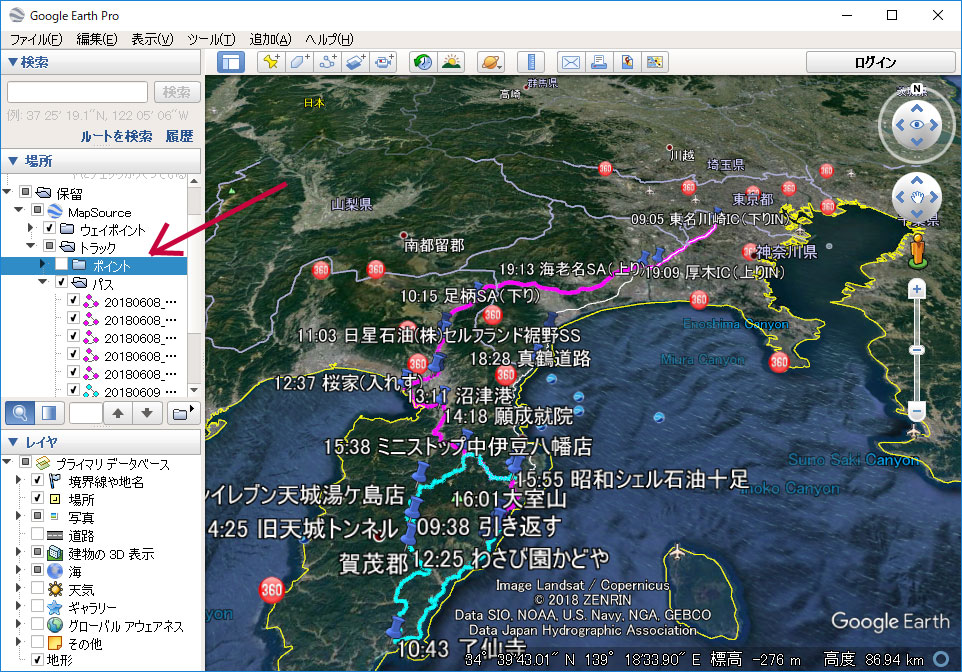The height and width of the screenshot is (672, 962).
Task: Click the Places filter text field
Action: pyautogui.click(x=86, y=413)
